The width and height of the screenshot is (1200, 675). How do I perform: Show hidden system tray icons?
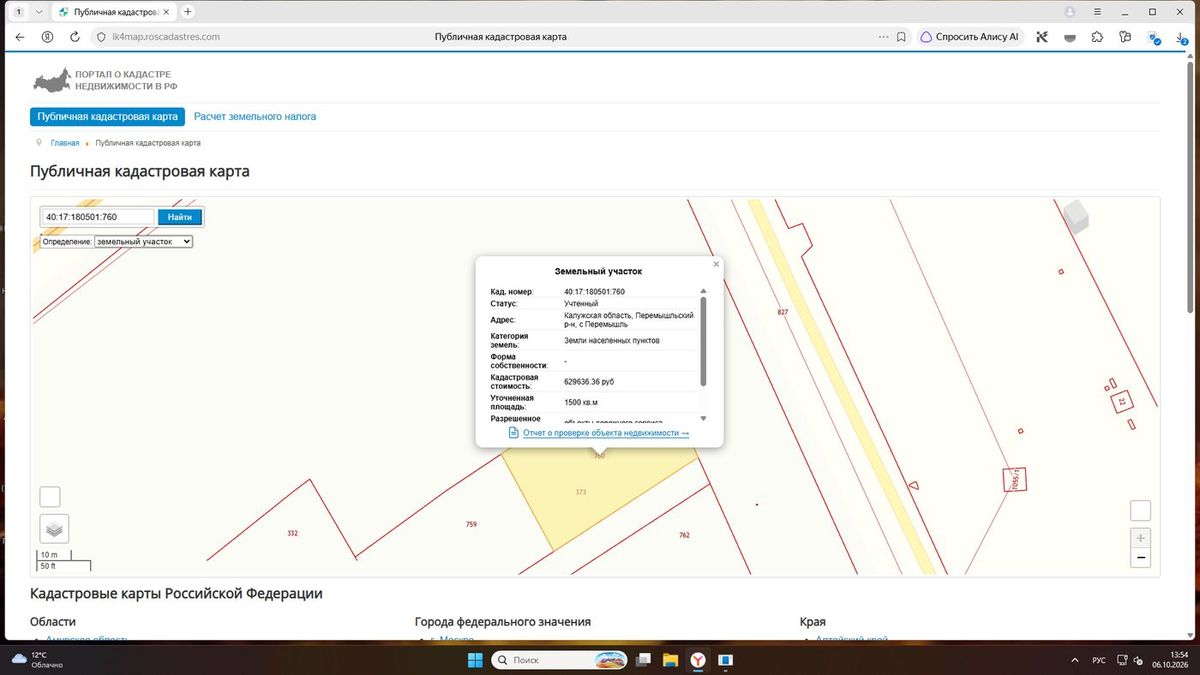pyautogui.click(x=1075, y=660)
